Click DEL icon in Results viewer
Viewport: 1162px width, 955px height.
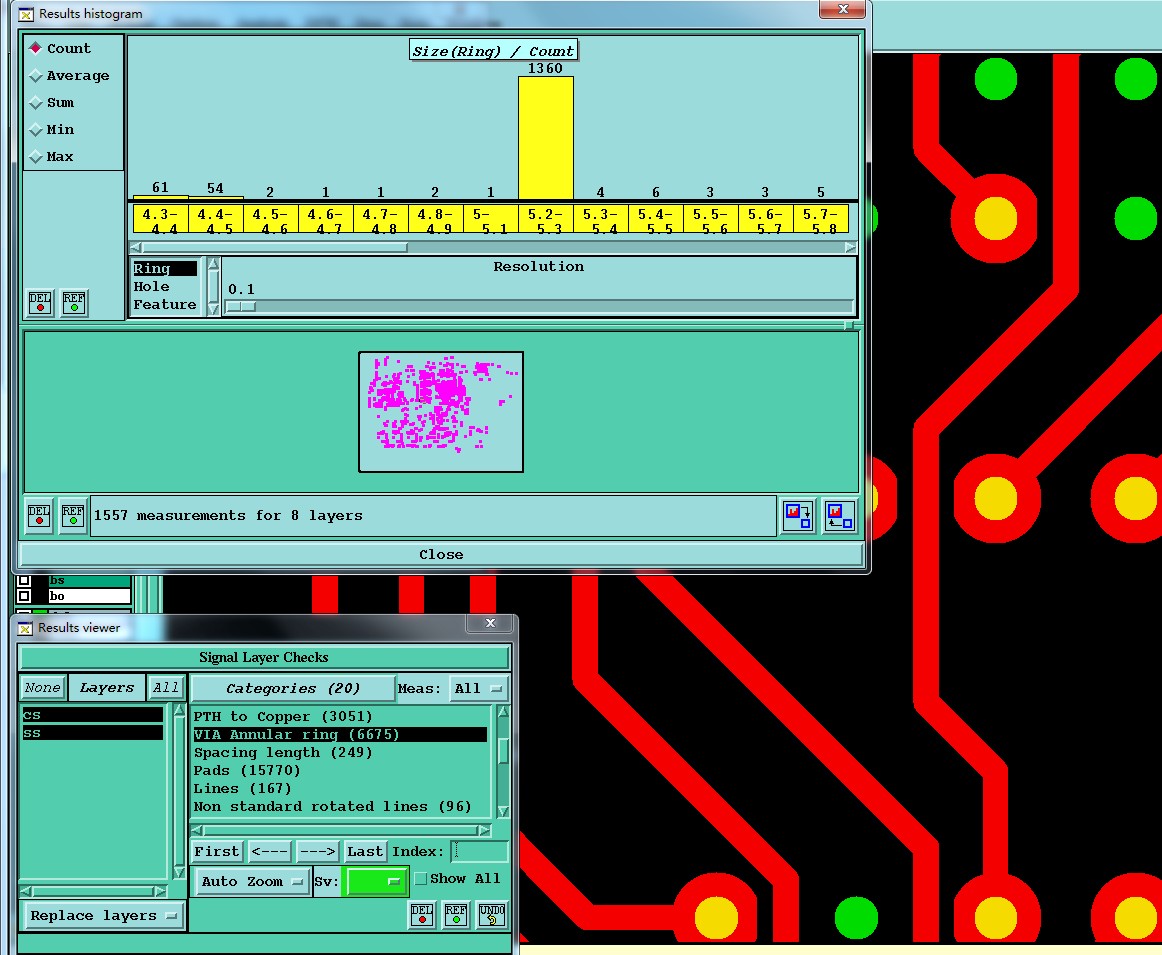click(422, 914)
